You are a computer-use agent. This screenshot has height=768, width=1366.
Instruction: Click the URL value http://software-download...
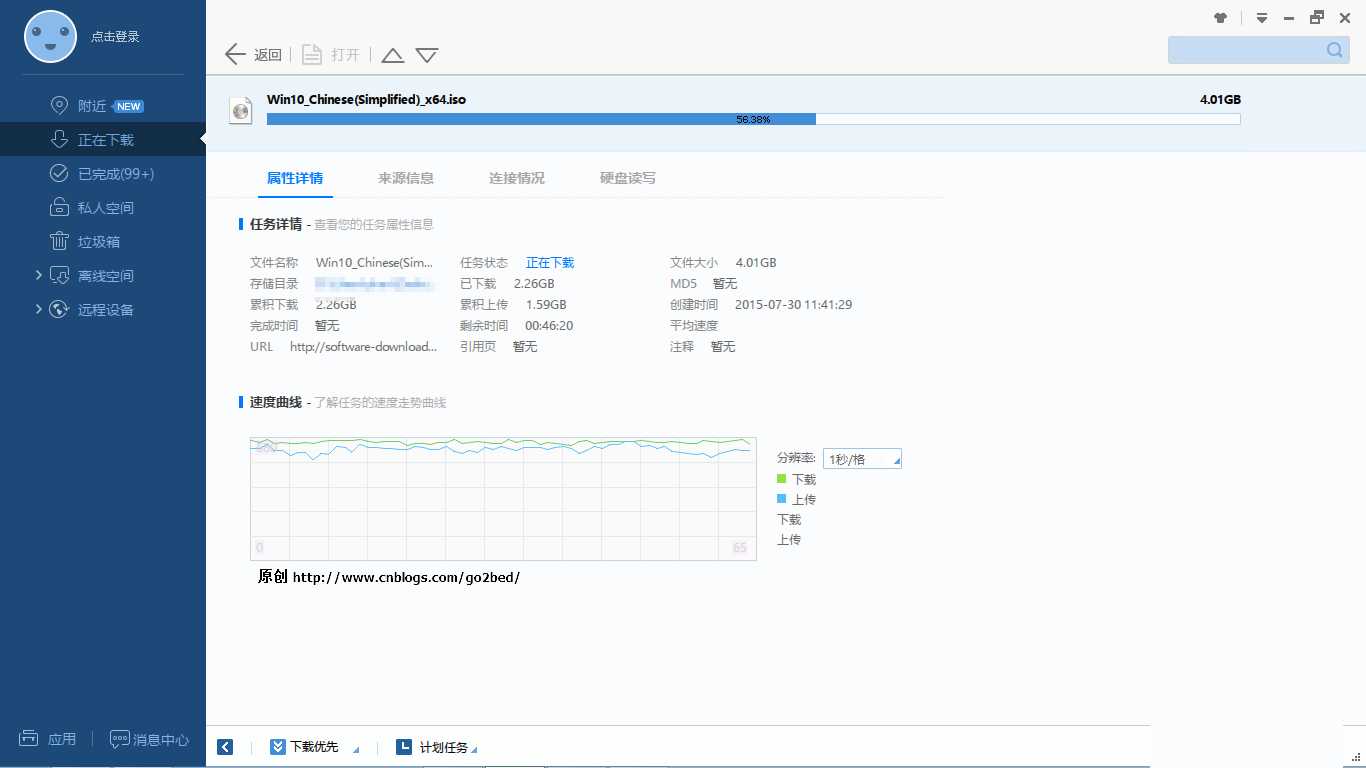tap(364, 347)
